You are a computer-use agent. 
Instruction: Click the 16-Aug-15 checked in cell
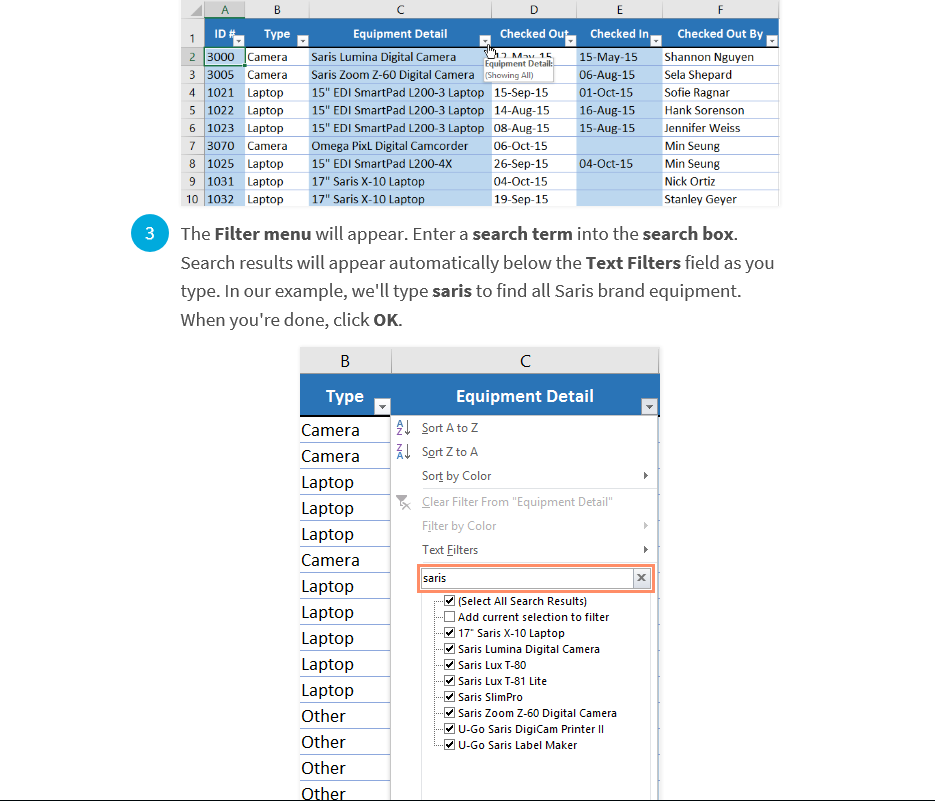tap(620, 110)
